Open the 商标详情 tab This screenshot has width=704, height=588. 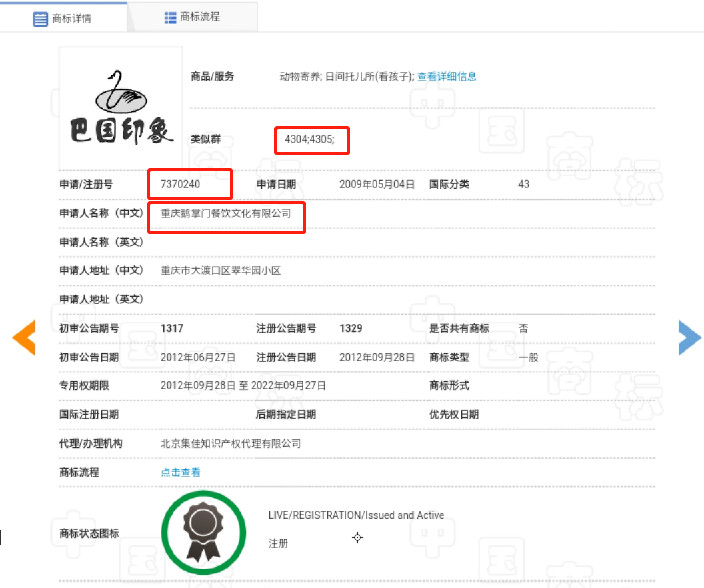pyautogui.click(x=63, y=18)
